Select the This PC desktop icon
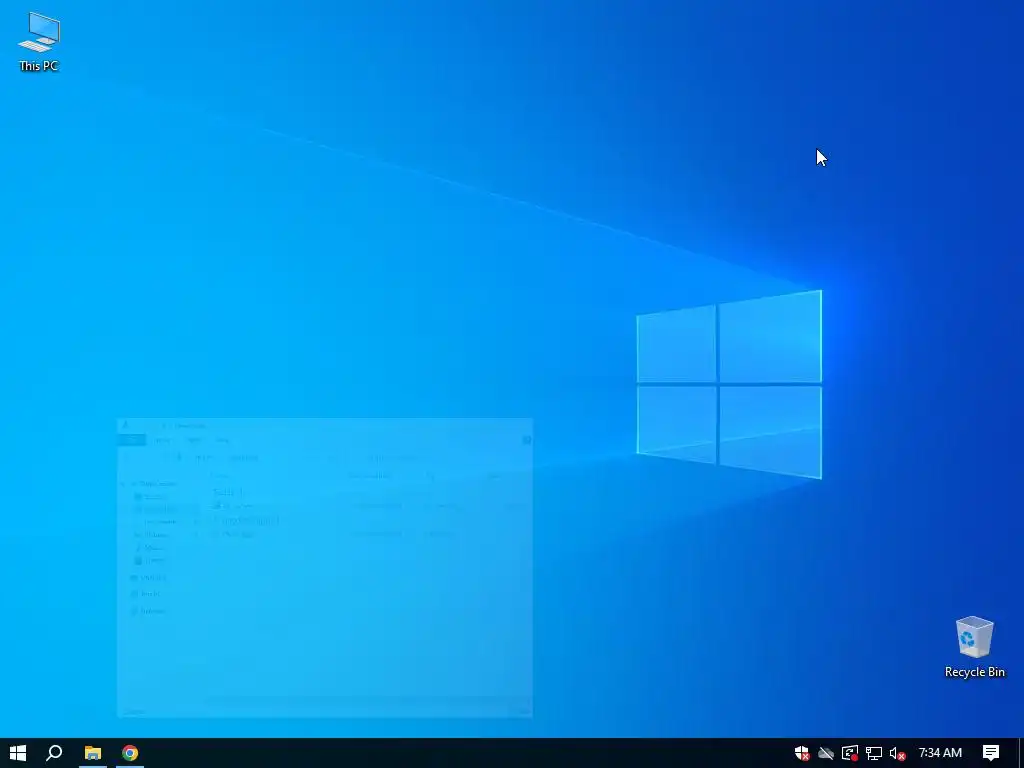The width and height of the screenshot is (1024, 768). (39, 42)
